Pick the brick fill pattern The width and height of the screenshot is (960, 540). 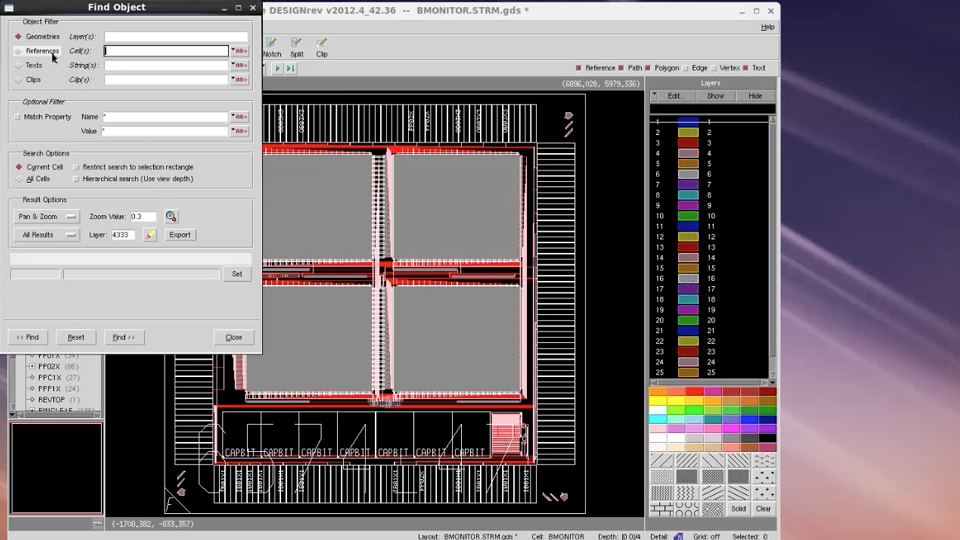point(661,509)
